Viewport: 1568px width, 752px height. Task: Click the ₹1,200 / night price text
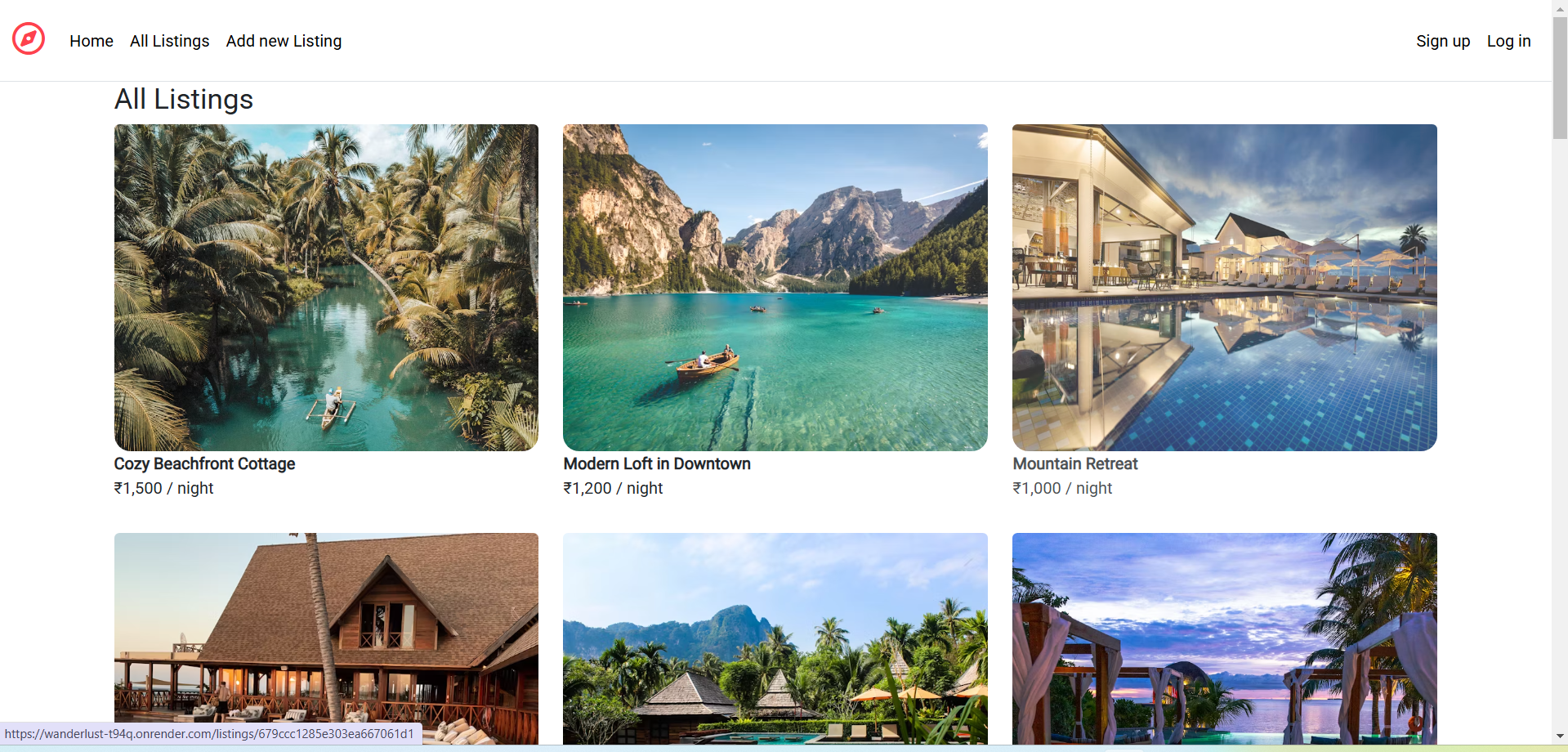613,488
